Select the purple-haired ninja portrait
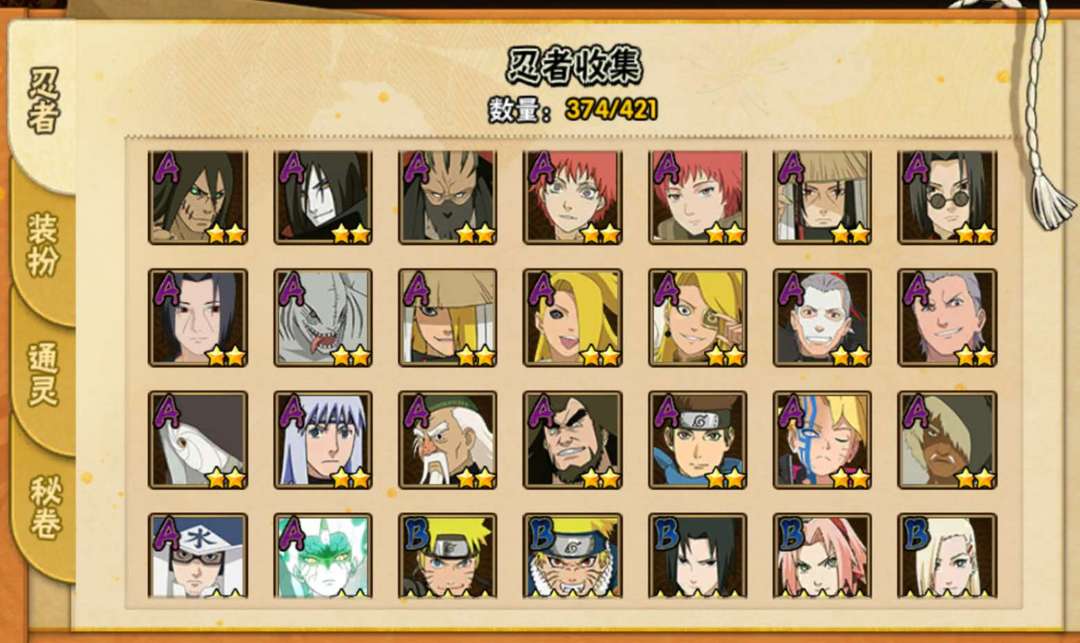 323,440
